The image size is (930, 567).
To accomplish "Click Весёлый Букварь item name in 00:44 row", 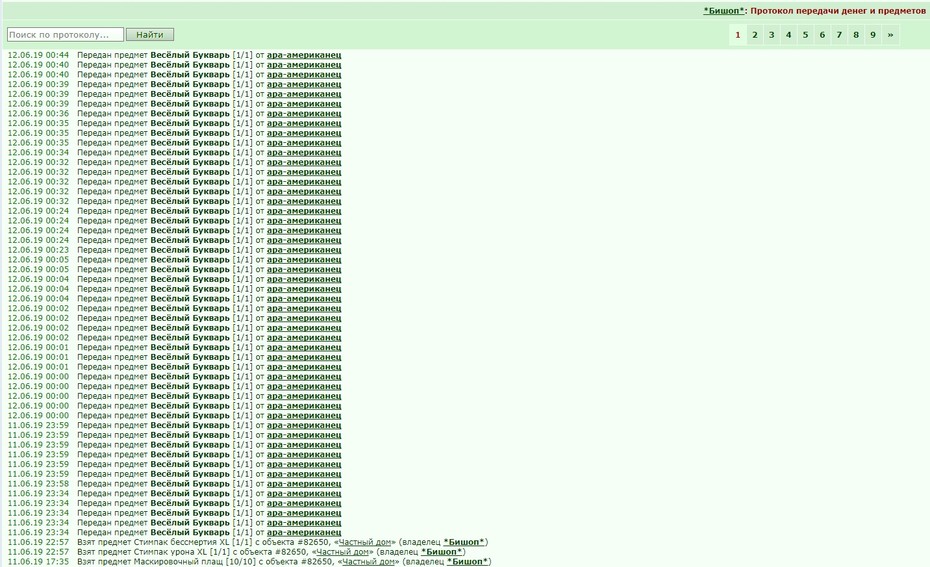I will [190, 55].
